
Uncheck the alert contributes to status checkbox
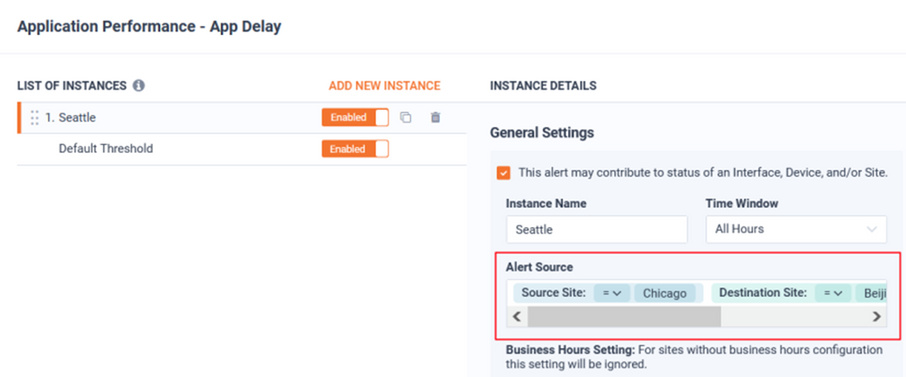point(504,172)
